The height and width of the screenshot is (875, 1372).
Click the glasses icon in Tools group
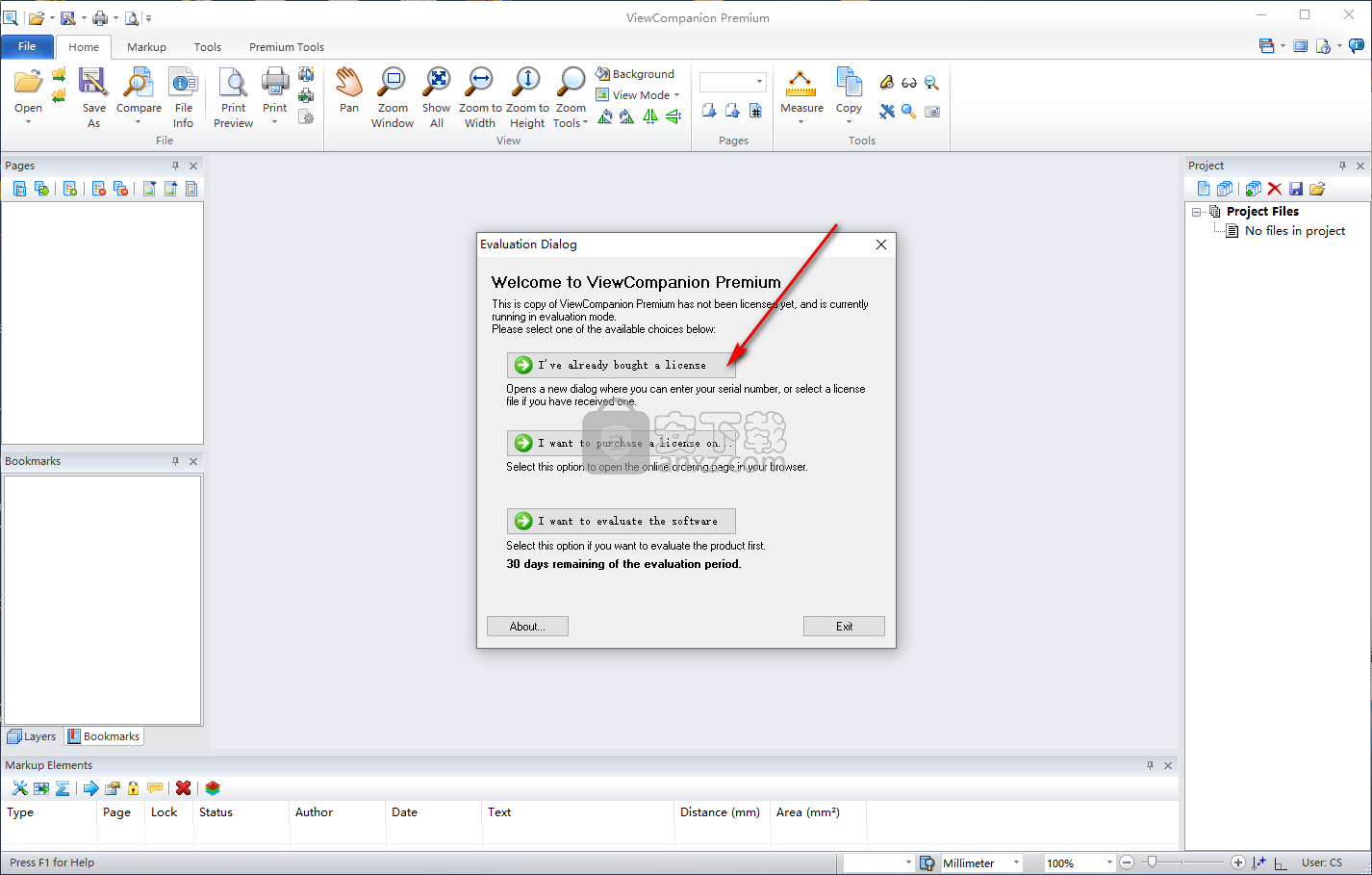[x=909, y=83]
